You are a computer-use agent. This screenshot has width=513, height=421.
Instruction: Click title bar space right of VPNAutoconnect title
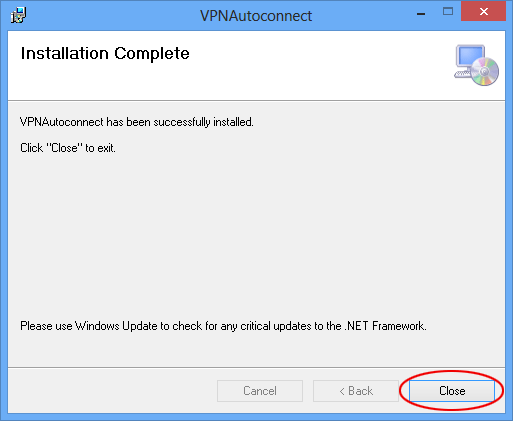point(362,15)
